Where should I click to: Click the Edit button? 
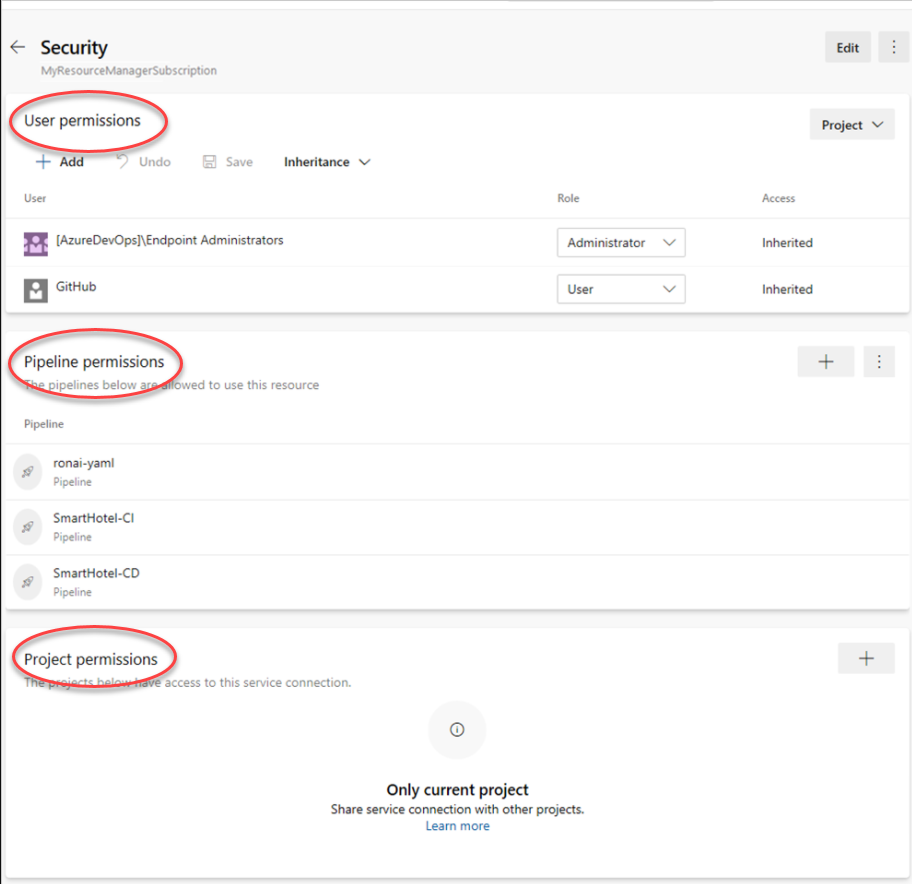pos(847,47)
